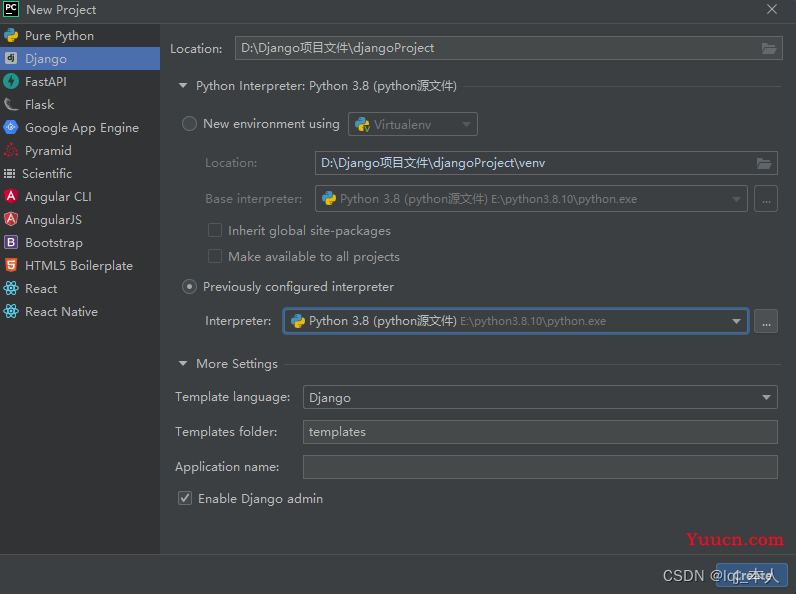796x594 pixels.
Task: Pick the HTML5 Boilerplate icon
Action: [x=11, y=266]
